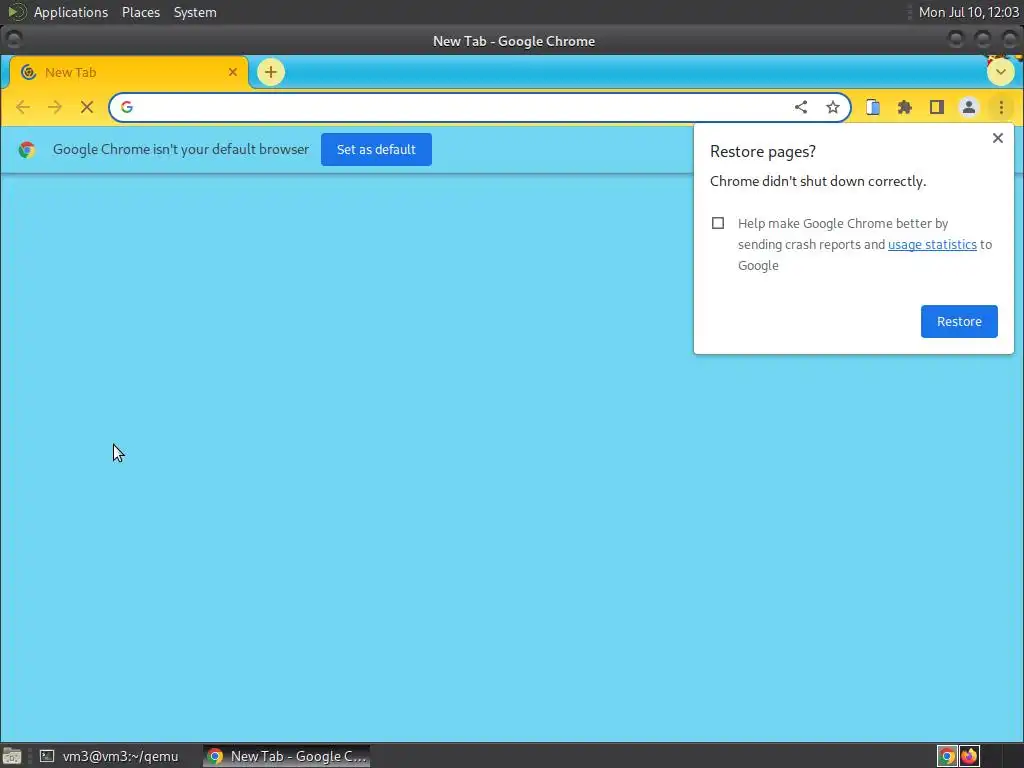The width and height of the screenshot is (1024, 768).
Task: Click New Tab - Google Chrome taskbar entry
Action: 287,756
